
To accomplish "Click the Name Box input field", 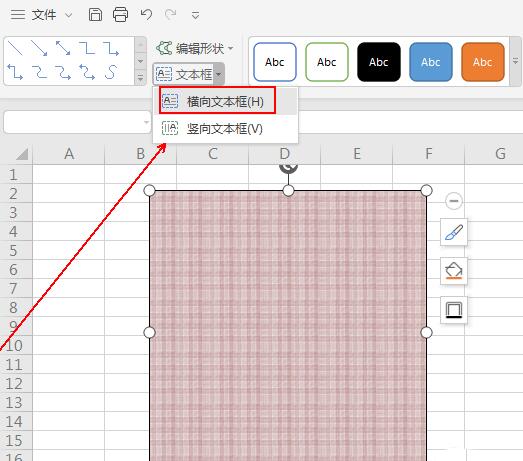I will (73, 122).
